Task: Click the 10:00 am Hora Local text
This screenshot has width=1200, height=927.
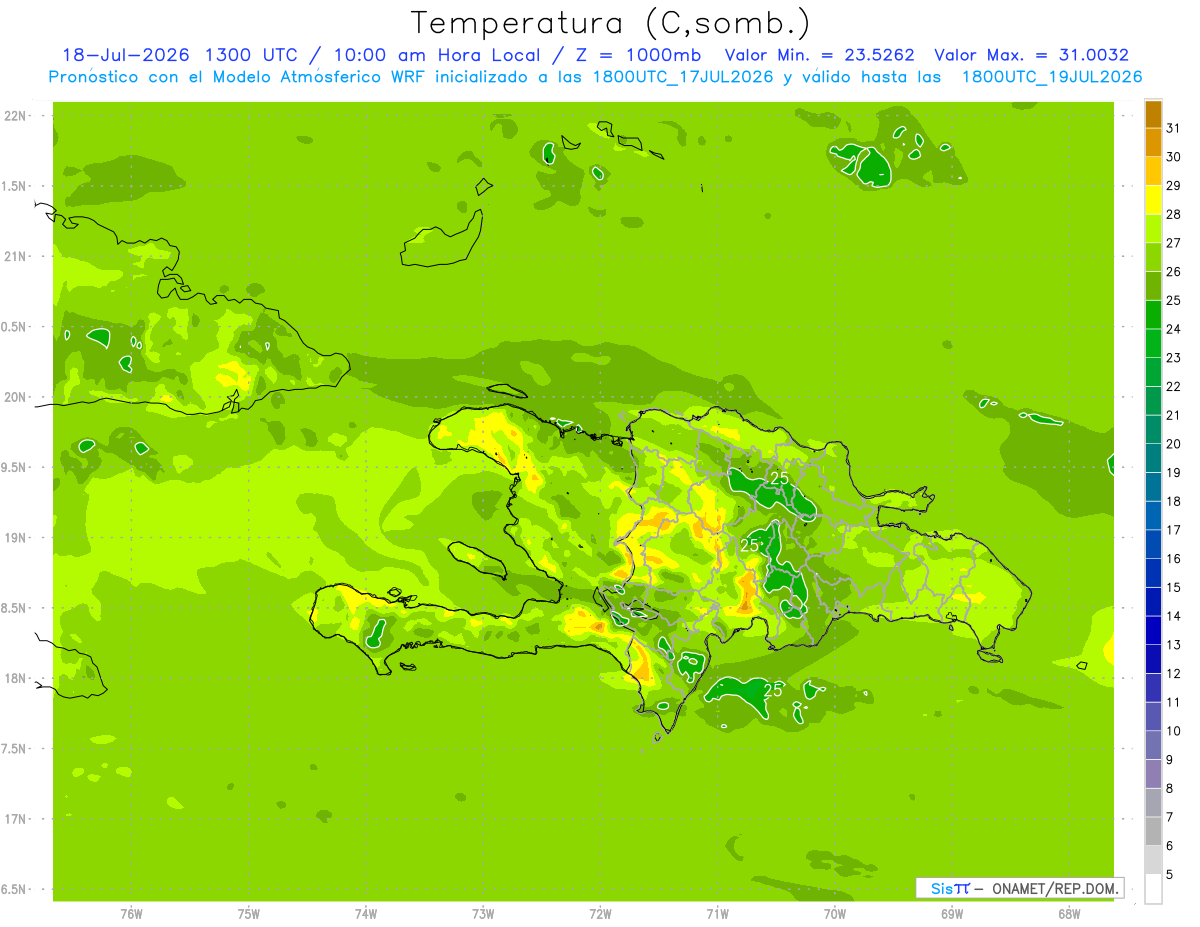Action: [439, 55]
